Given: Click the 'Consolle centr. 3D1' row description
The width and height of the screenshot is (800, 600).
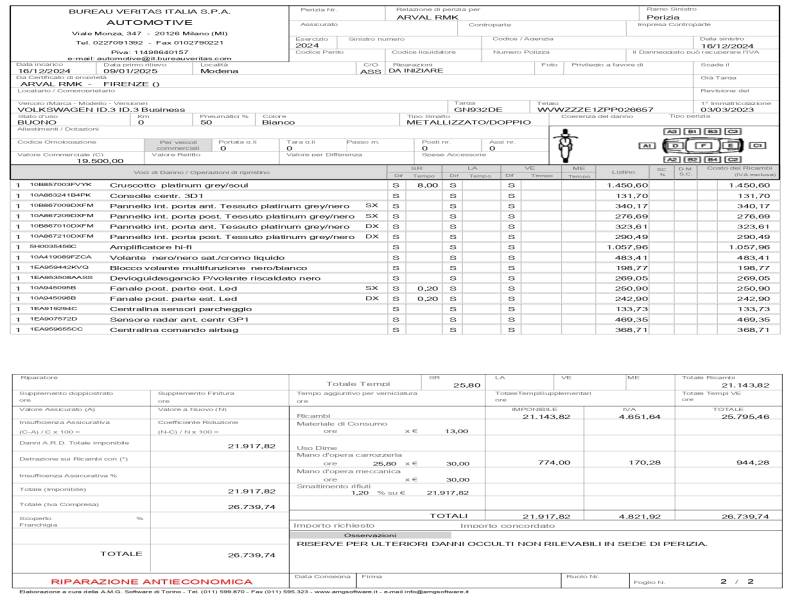Looking at the screenshot, I should (x=157, y=196).
